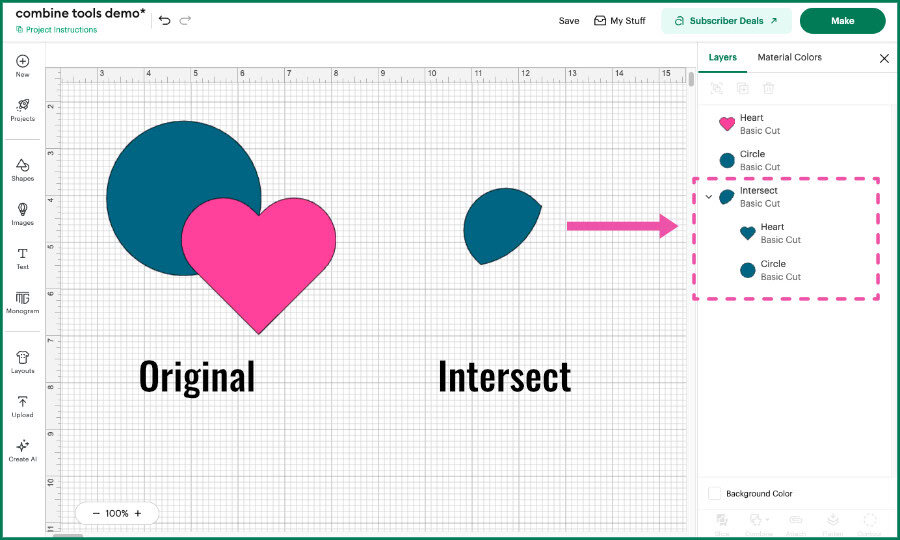The width and height of the screenshot is (900, 540).
Task: Open the Layouts panel
Action: [x=22, y=362]
